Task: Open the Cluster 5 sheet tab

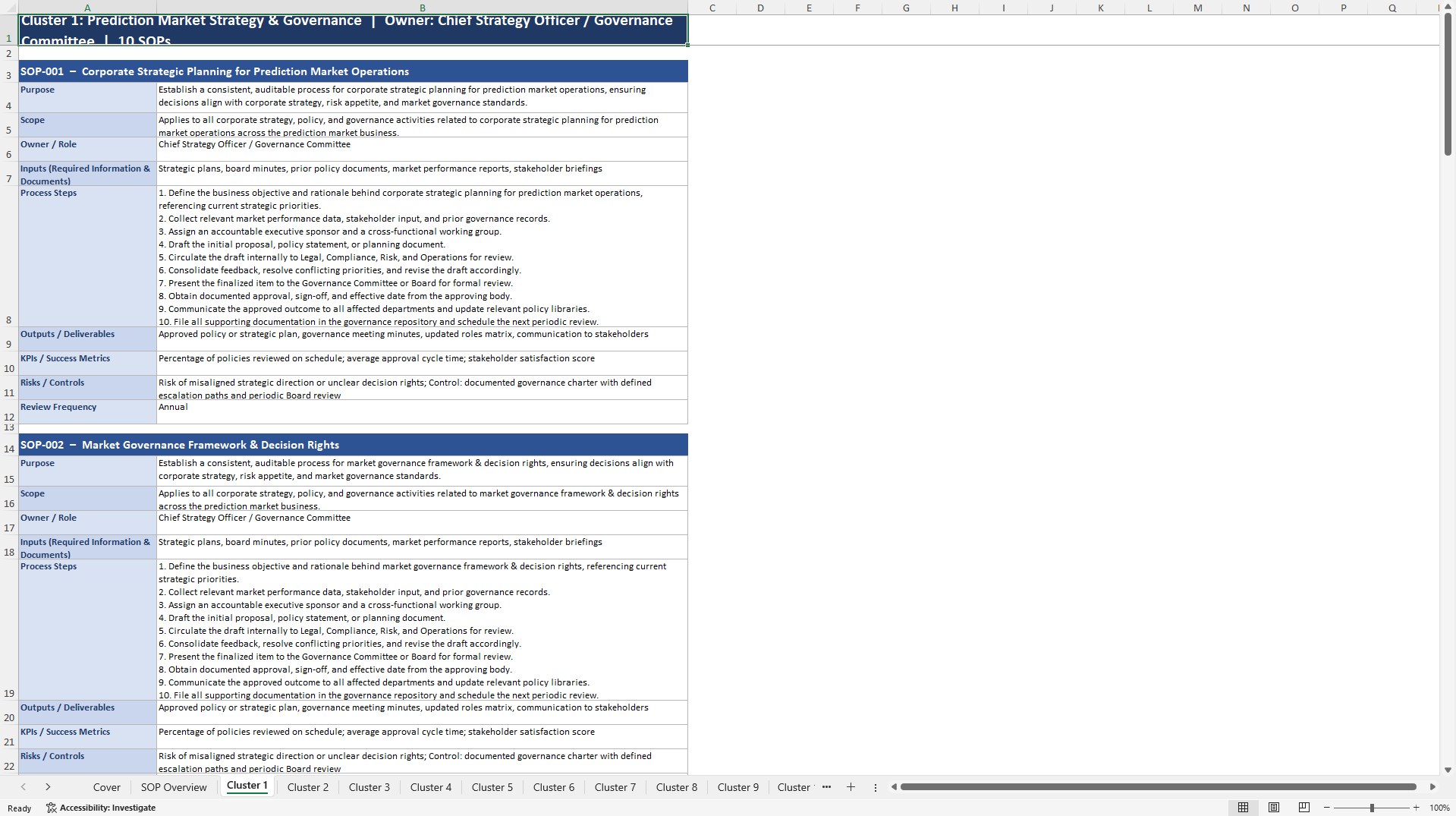Action: 492,787
